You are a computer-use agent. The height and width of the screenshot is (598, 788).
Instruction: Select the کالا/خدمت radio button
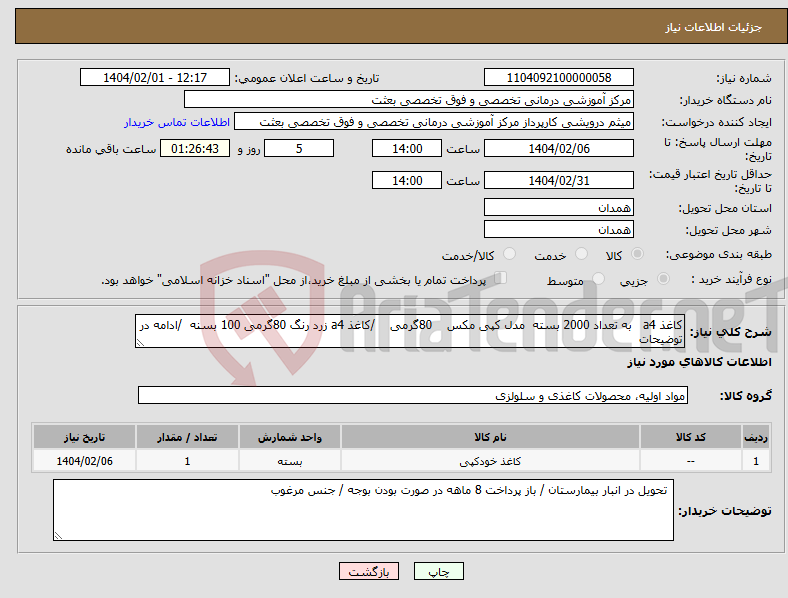point(510,254)
